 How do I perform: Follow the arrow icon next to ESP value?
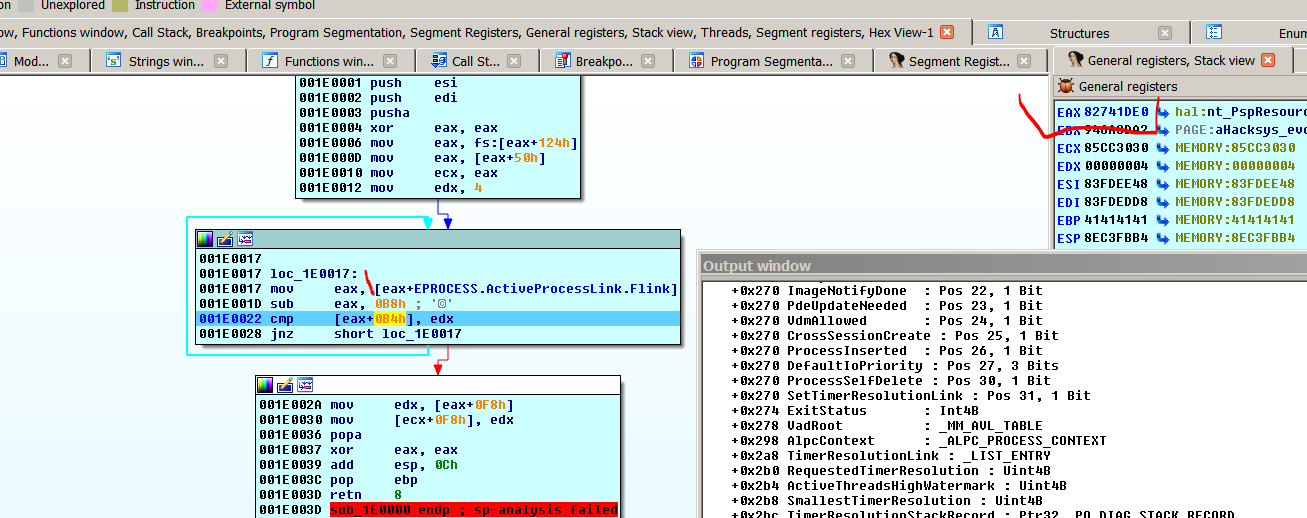point(1163,238)
